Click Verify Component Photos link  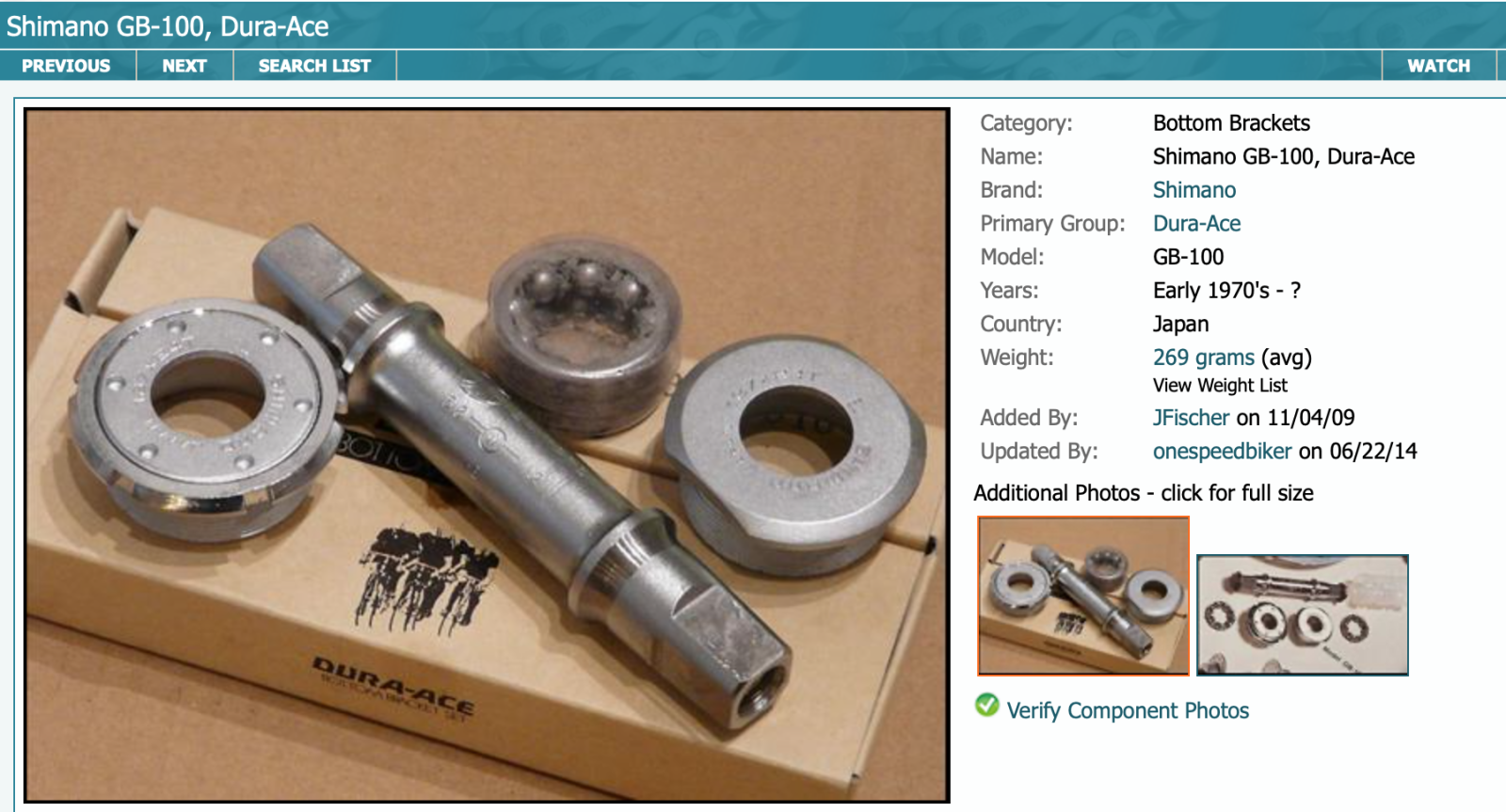[x=1128, y=711]
